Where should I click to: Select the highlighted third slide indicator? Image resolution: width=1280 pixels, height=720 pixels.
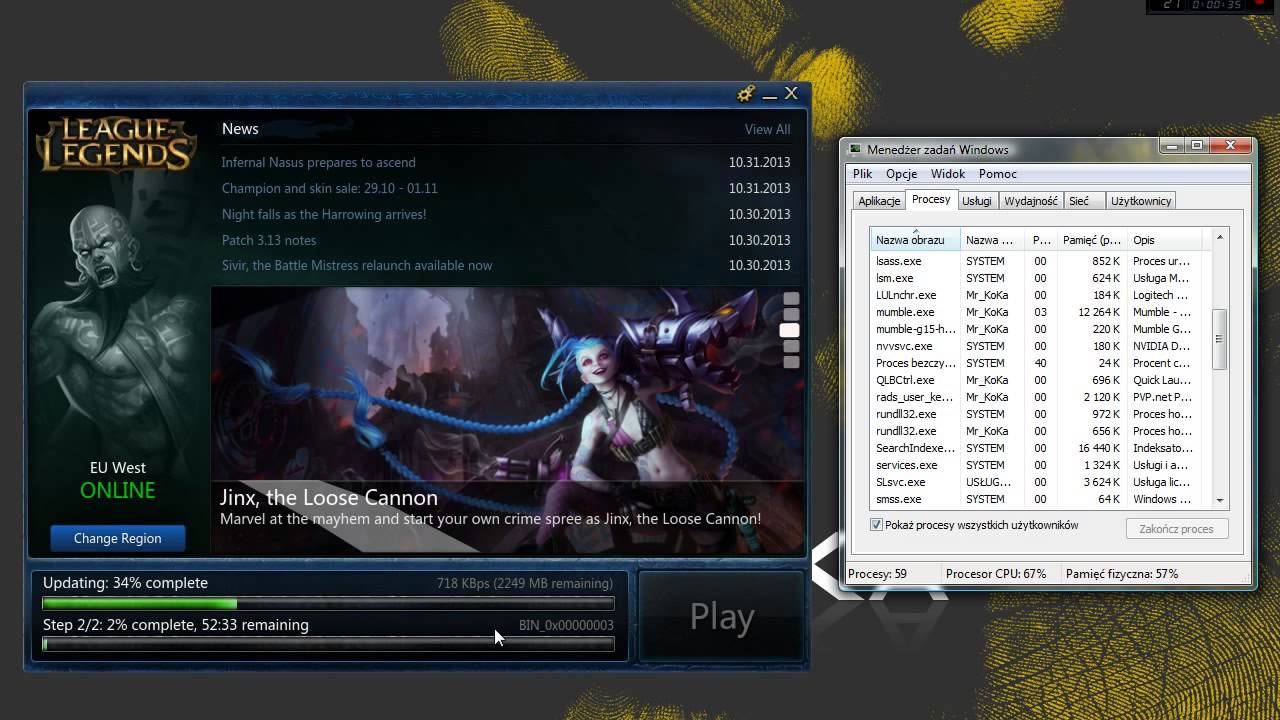pyautogui.click(x=790, y=330)
